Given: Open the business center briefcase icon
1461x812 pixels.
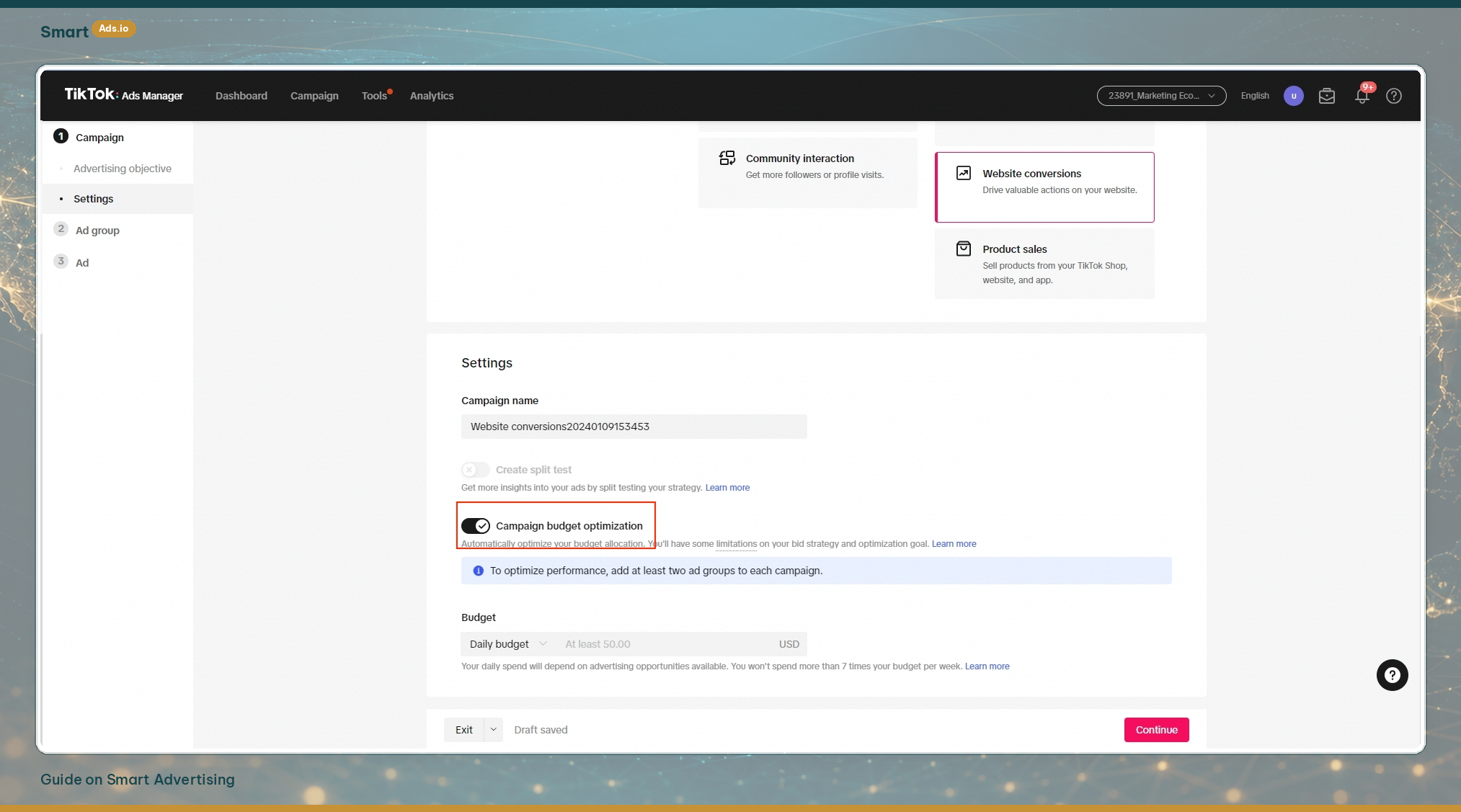Looking at the screenshot, I should point(1327,96).
